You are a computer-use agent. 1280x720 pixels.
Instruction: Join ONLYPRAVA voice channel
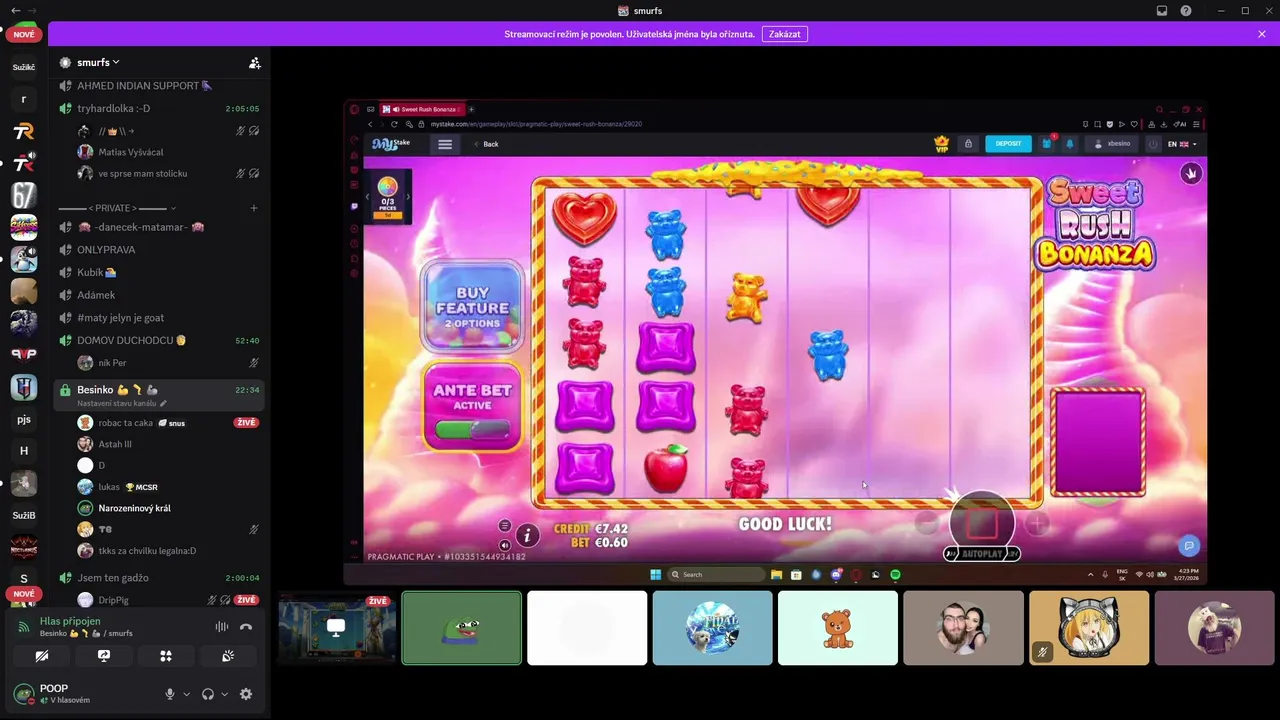coord(159,250)
